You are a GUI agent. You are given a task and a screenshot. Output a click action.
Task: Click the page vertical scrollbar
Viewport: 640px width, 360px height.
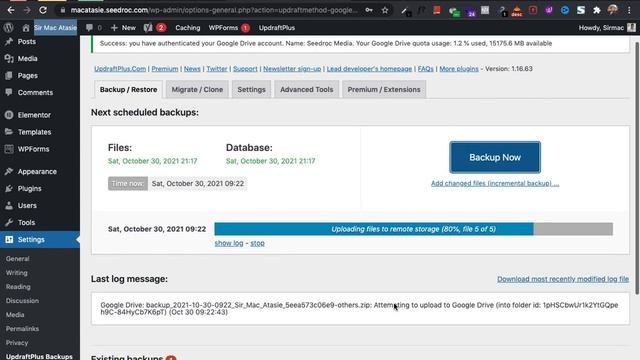[x=637, y=167]
